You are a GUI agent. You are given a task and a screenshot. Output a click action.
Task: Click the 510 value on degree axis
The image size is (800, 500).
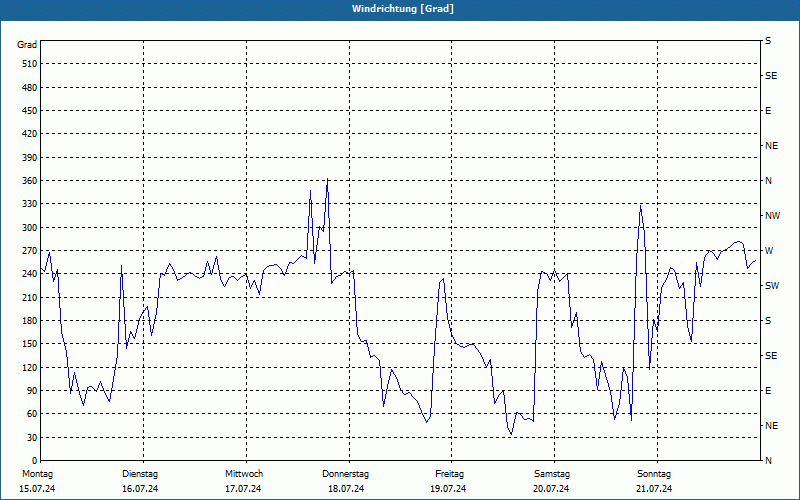click(x=30, y=64)
